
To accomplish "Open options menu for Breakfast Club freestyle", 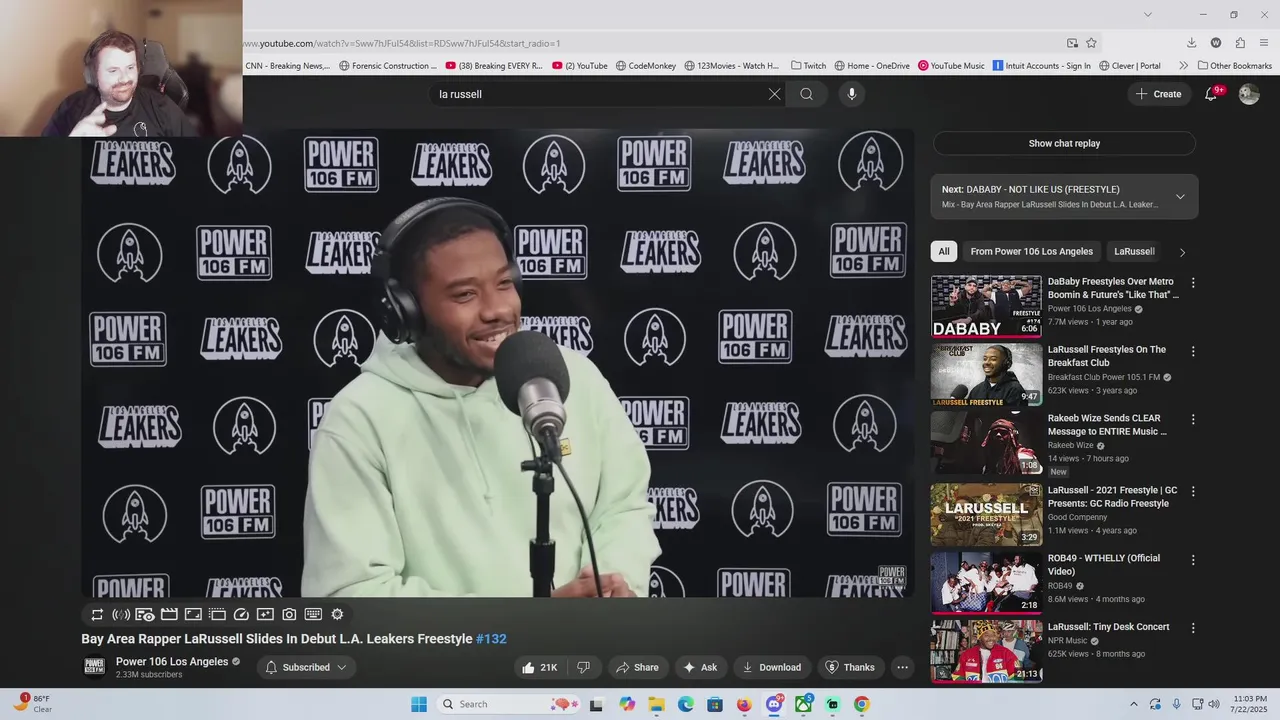I will [1193, 351].
